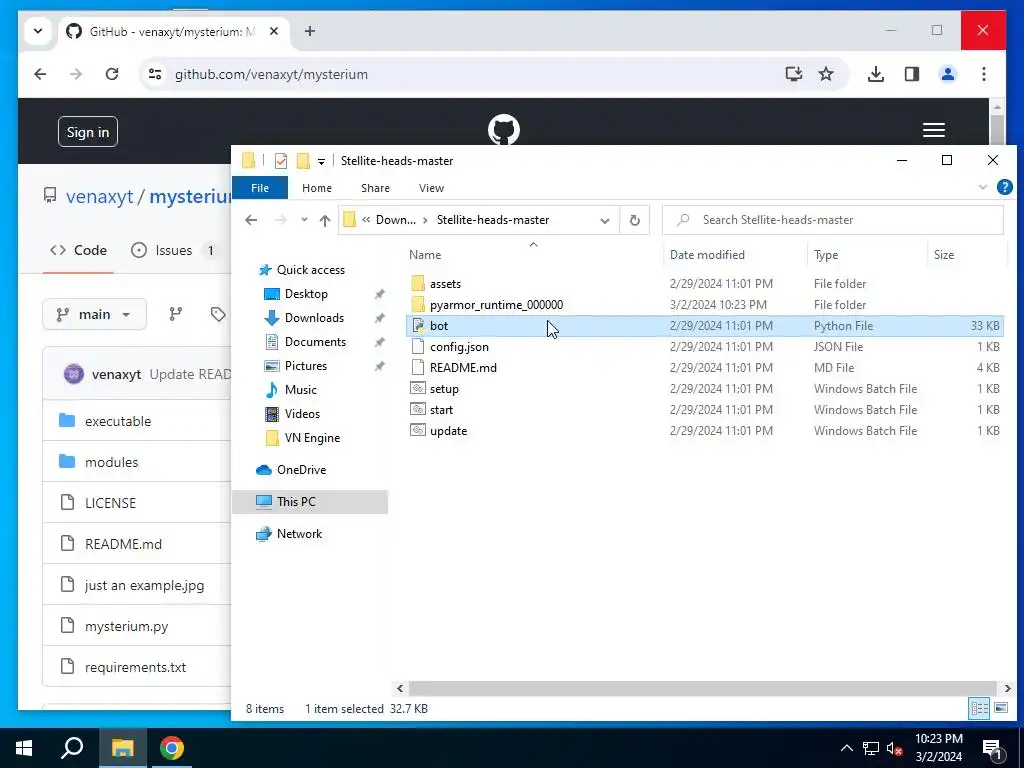Select Quick access in navigation pane
This screenshot has width=1024, height=768.
coord(310,270)
